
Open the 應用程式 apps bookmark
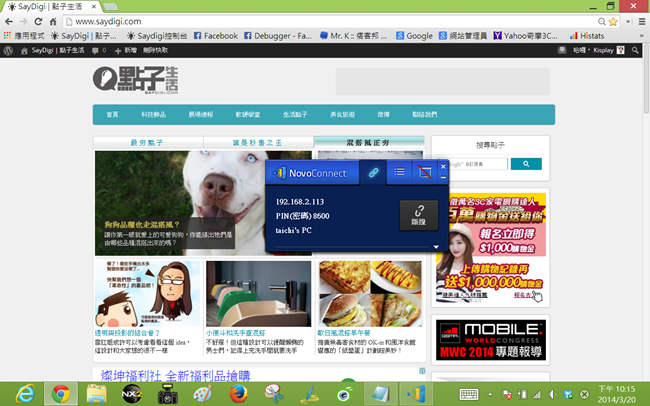24,36
